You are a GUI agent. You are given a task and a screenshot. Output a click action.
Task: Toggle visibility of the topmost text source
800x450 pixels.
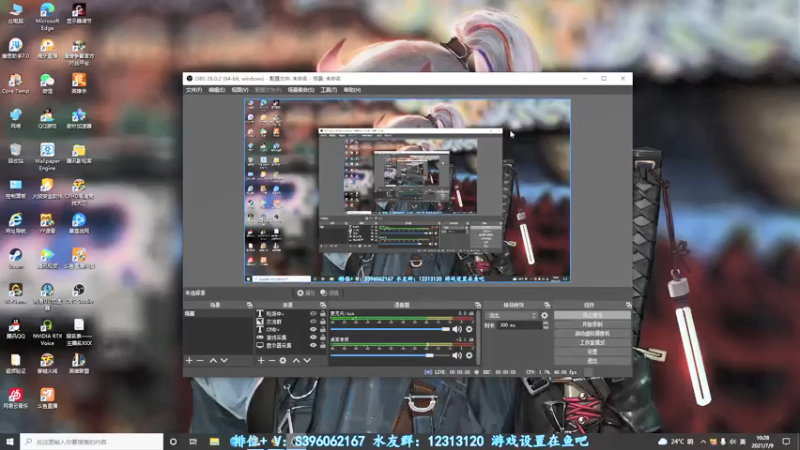click(x=313, y=314)
